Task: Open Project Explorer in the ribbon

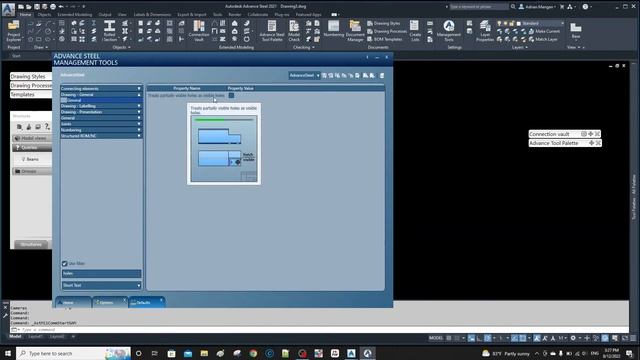Action: point(13,31)
